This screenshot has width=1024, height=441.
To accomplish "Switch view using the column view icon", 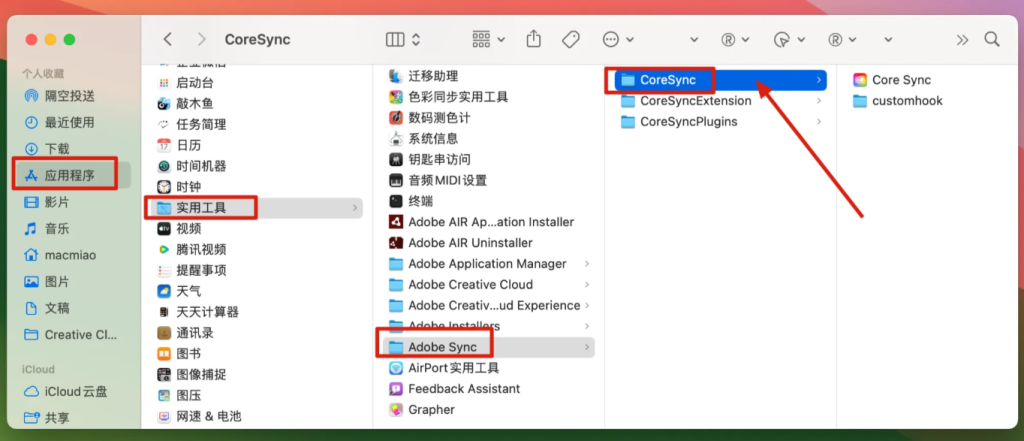I will pos(395,39).
